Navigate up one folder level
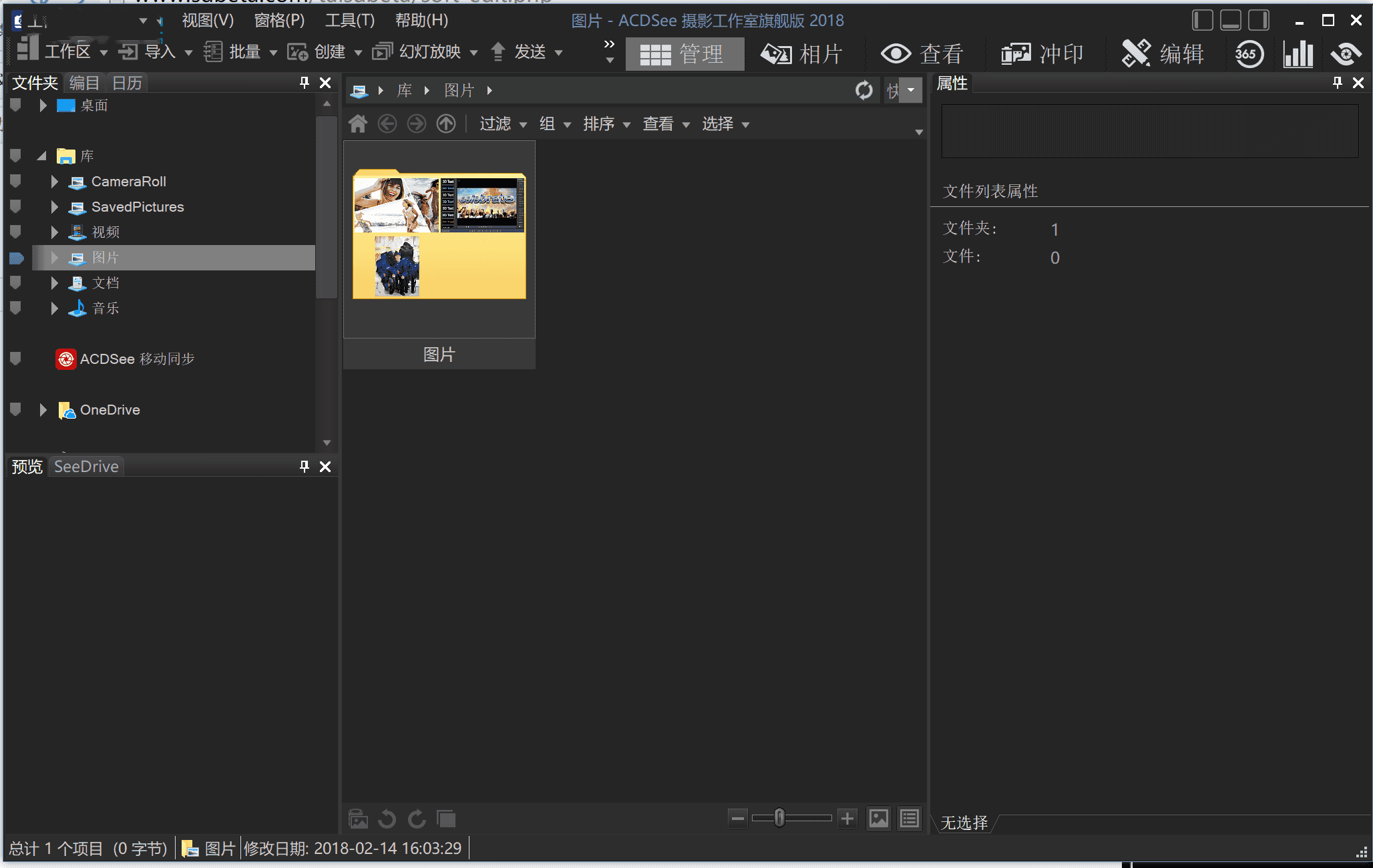Screen dimensions: 1373x868 (x=446, y=124)
